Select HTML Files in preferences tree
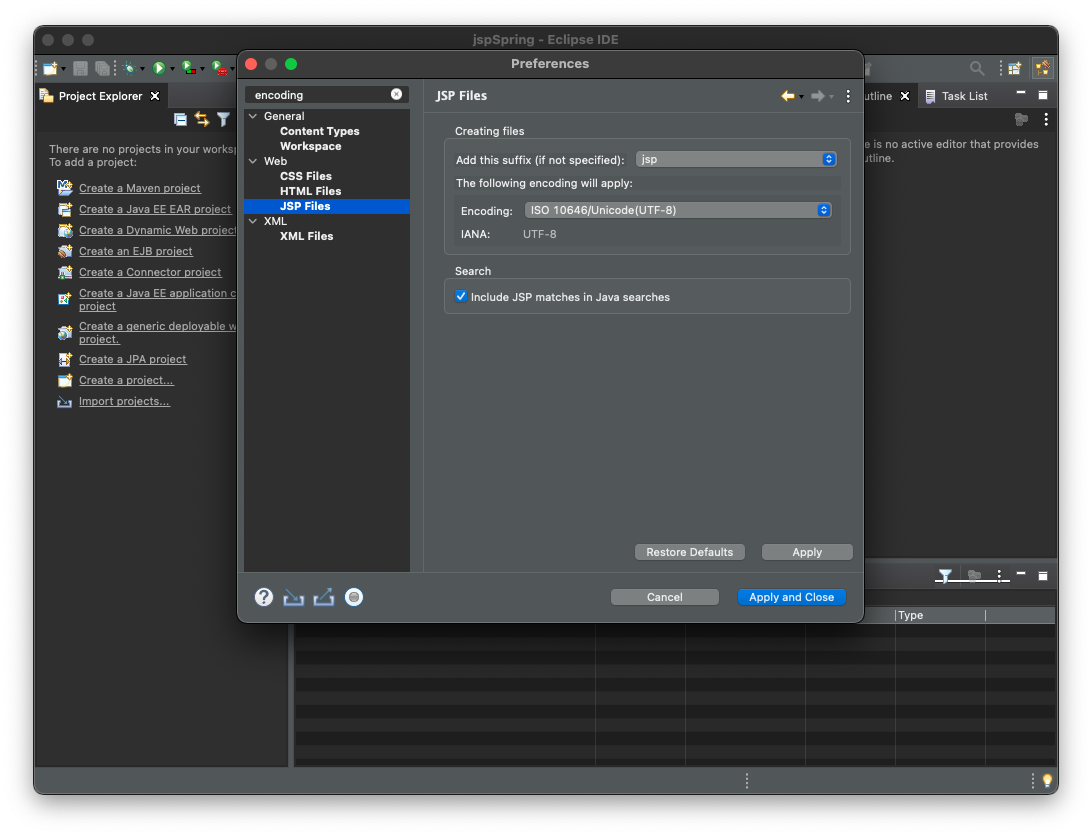The height and width of the screenshot is (836, 1092). click(x=311, y=191)
